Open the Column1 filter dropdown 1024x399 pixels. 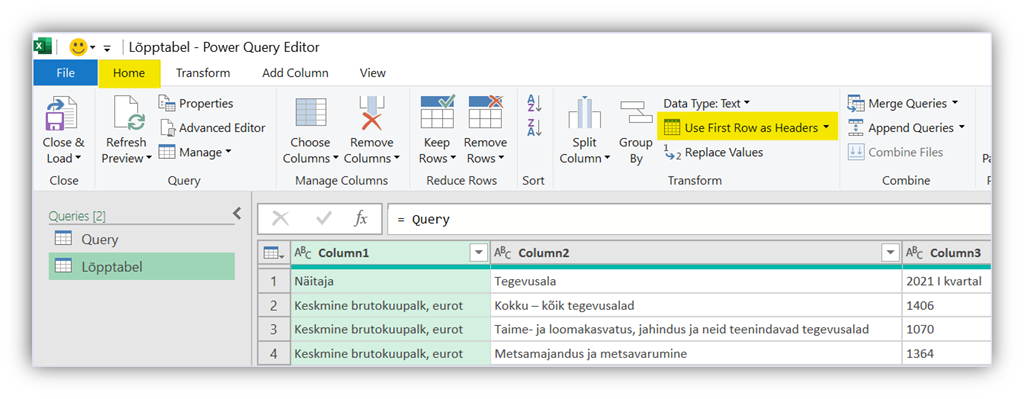click(x=479, y=253)
